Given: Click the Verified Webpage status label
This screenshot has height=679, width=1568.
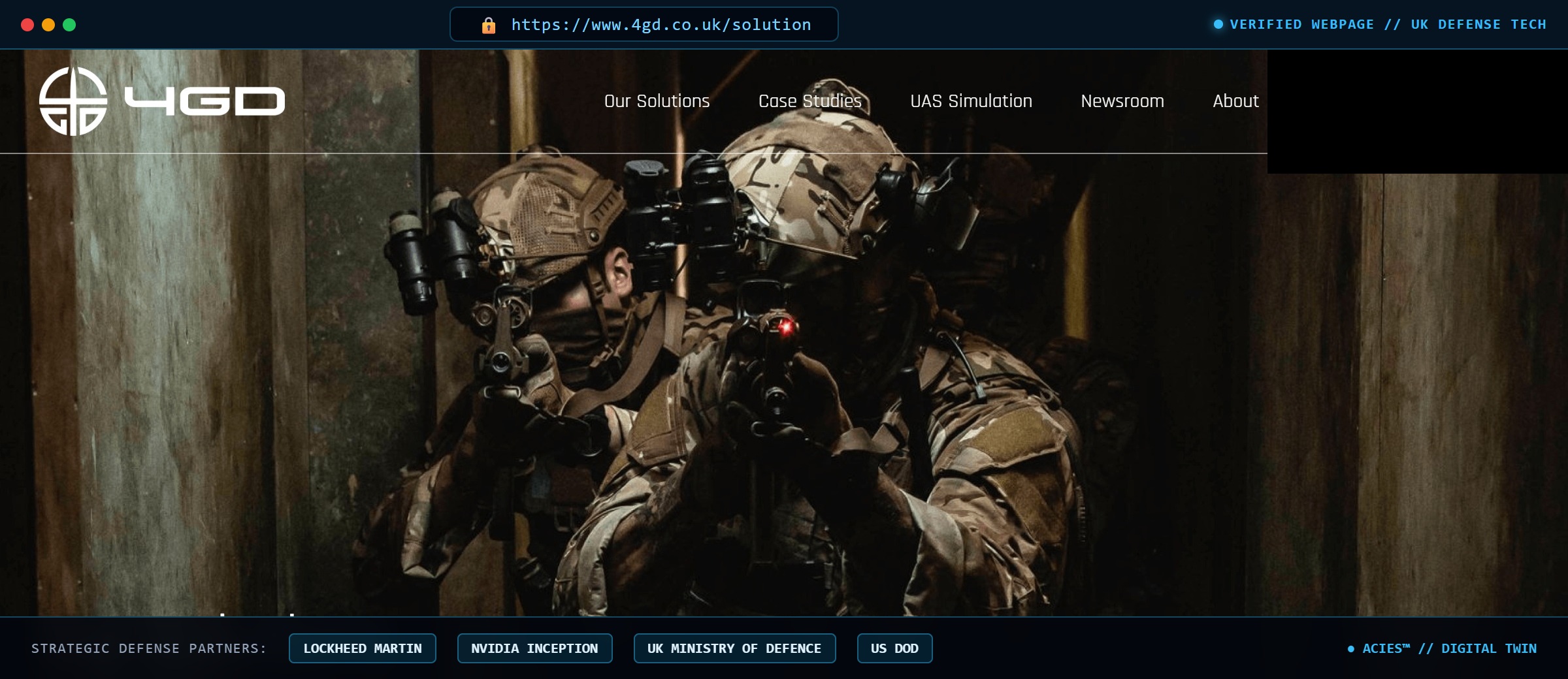Looking at the screenshot, I should (x=1388, y=24).
